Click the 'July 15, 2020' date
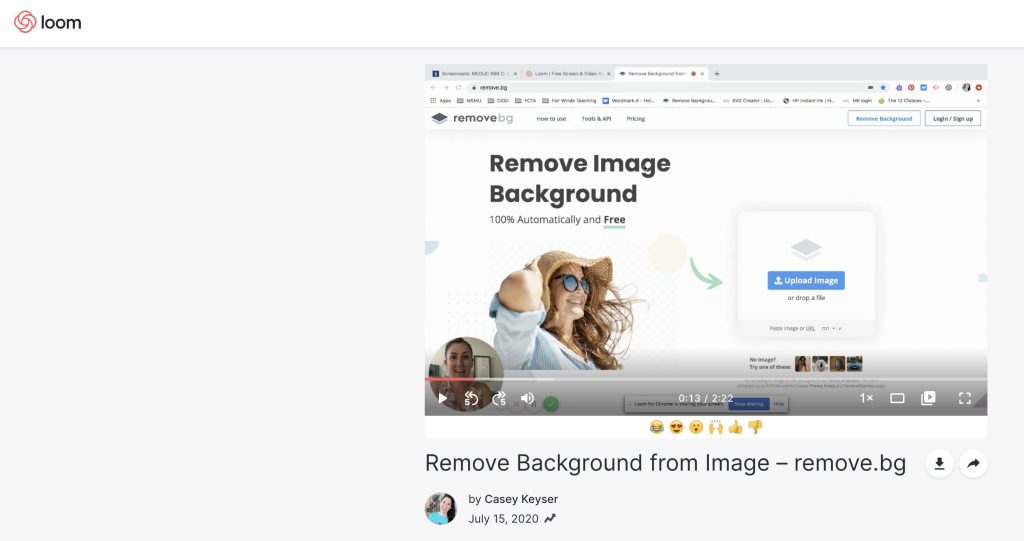 tap(504, 519)
